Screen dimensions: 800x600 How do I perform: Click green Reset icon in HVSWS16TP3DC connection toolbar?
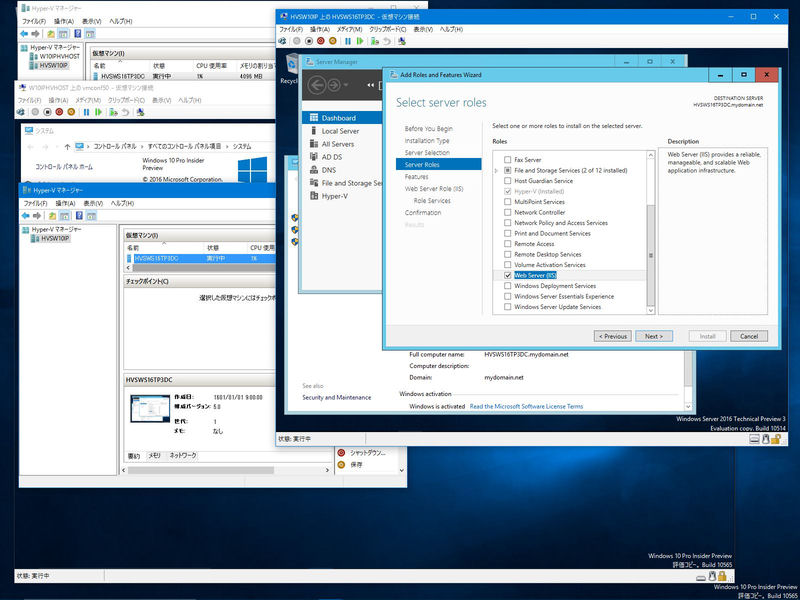pyautogui.click(x=360, y=41)
